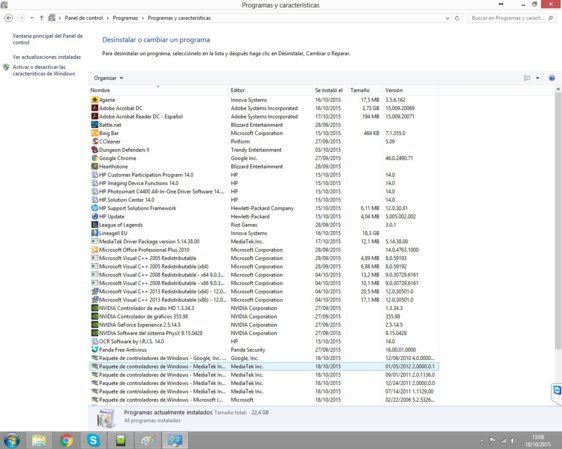Click the Google Chrome program icon in list
The image size is (562, 449).
click(95, 158)
